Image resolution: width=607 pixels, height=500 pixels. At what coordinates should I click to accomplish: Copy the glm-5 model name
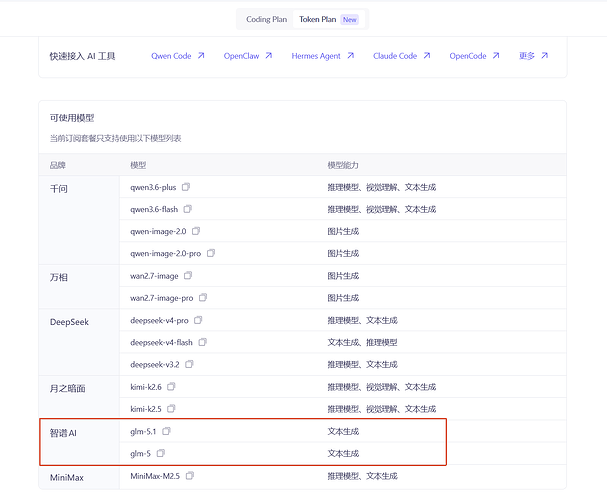tap(161, 453)
